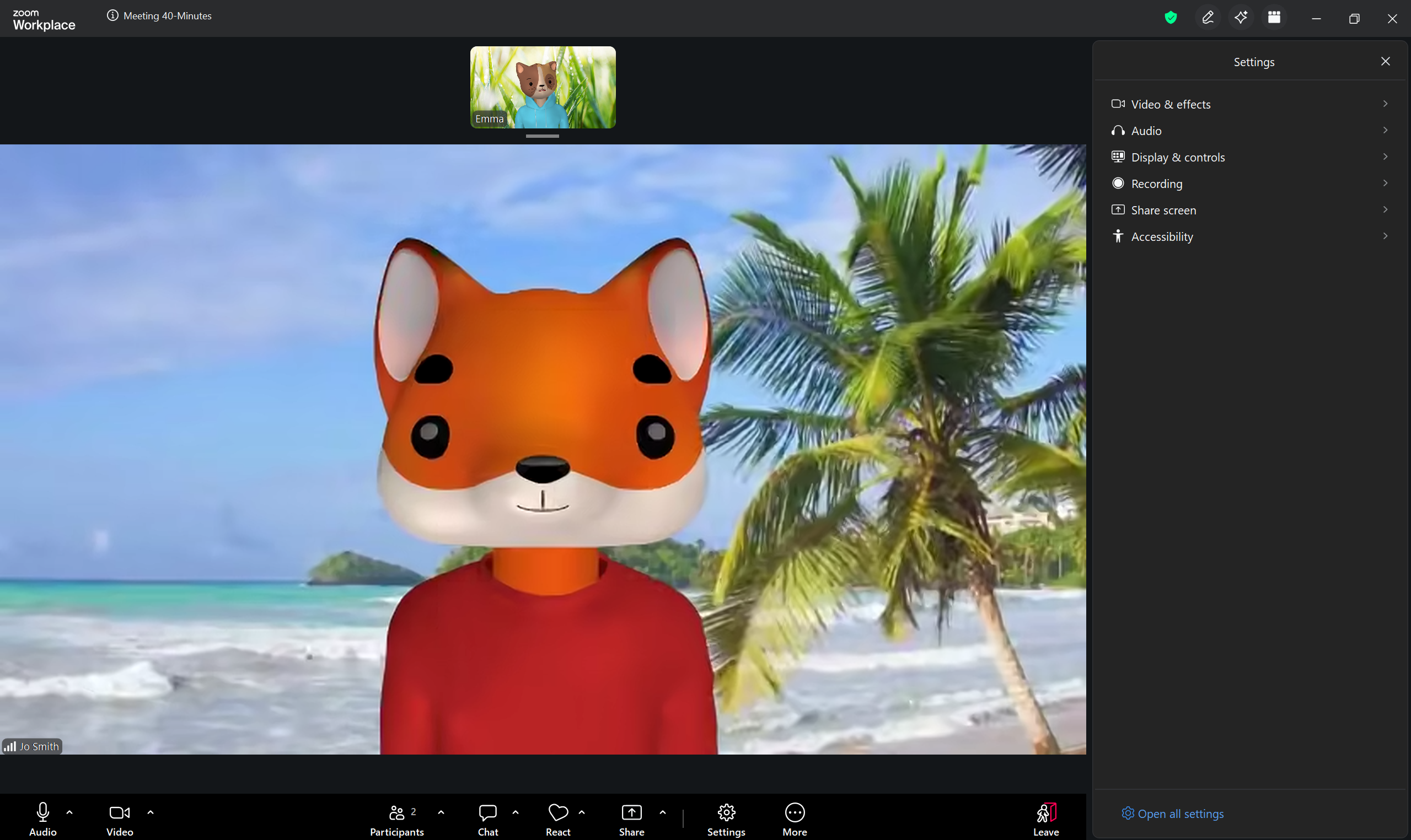Select Emma's video thumbnail

click(x=543, y=87)
